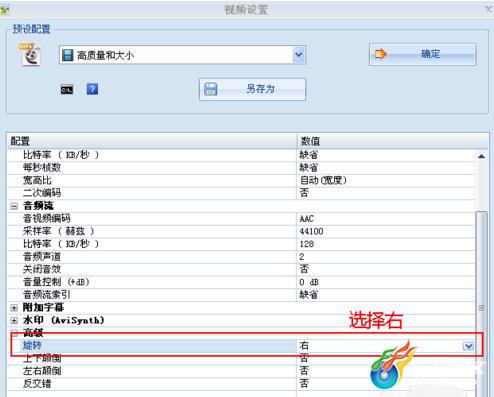Click the MP4 film reel preset icon
The image size is (494, 397).
point(30,55)
